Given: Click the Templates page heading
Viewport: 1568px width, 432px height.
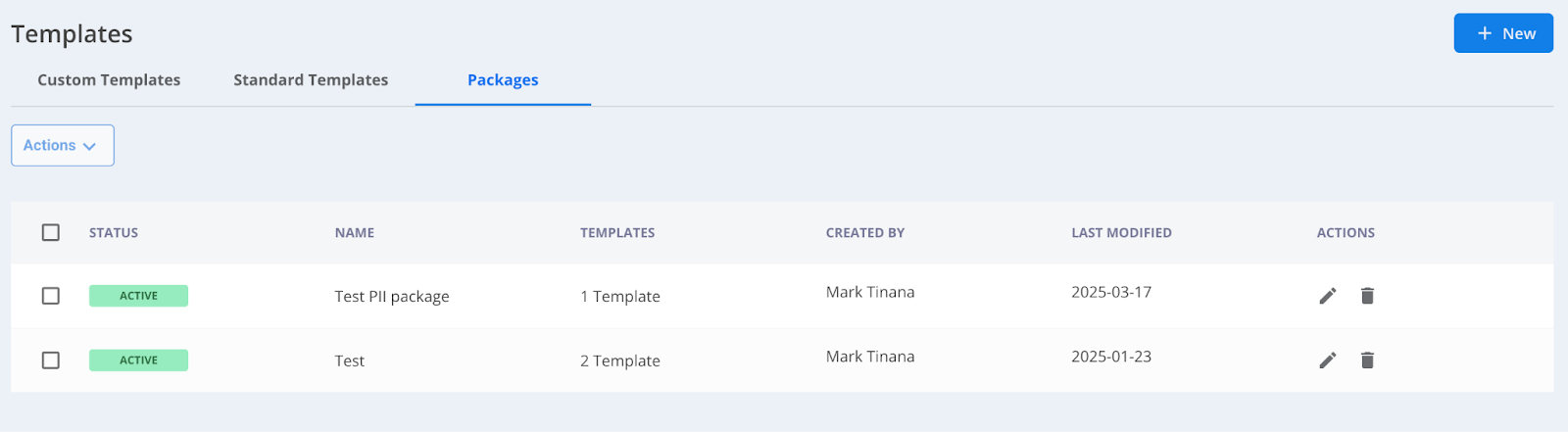Looking at the screenshot, I should pyautogui.click(x=72, y=34).
